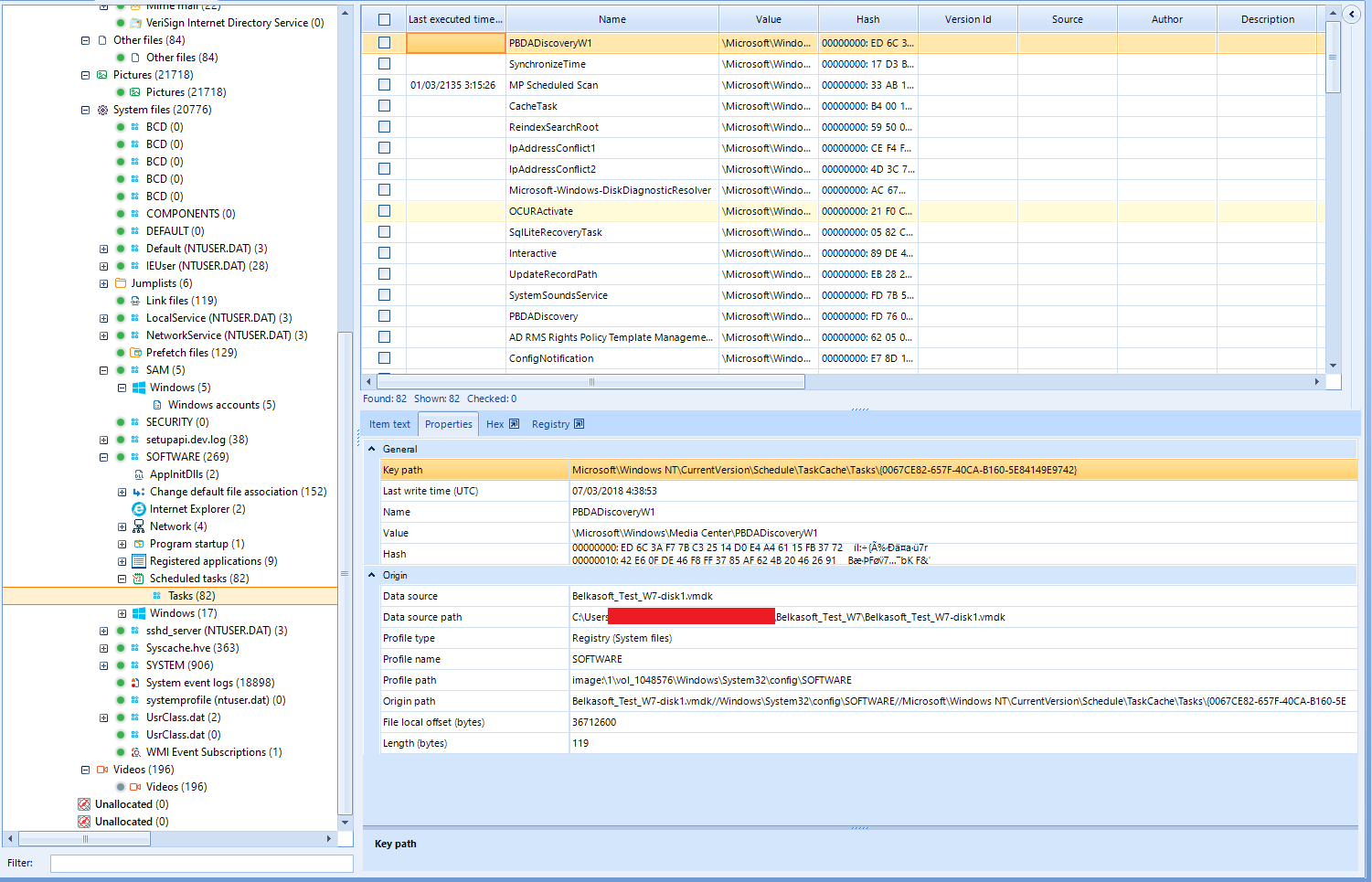The height and width of the screenshot is (882, 1372).
Task: Tick the checkbox for MP Scheduled Scan
Action: click(384, 85)
